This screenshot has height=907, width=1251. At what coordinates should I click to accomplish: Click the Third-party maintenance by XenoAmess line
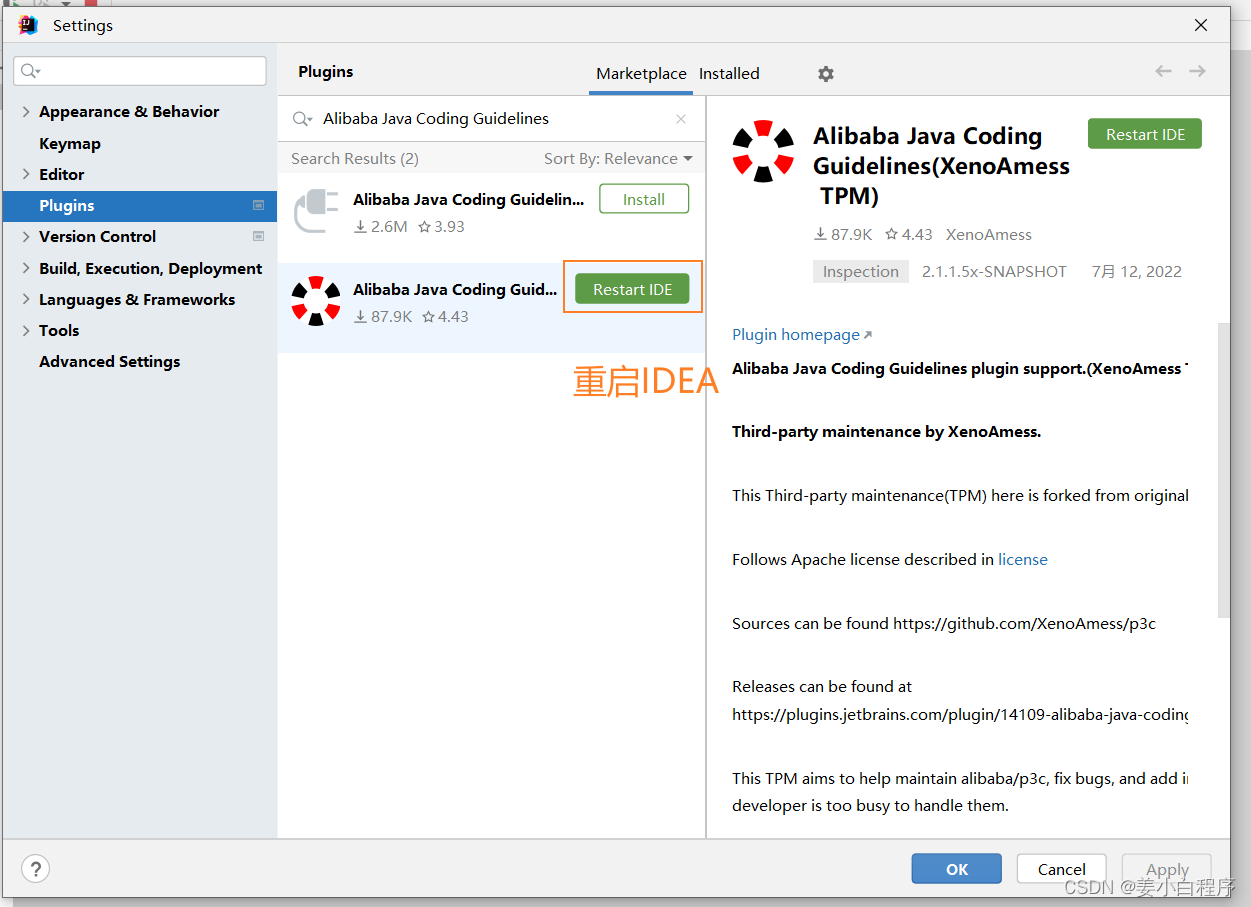click(886, 432)
